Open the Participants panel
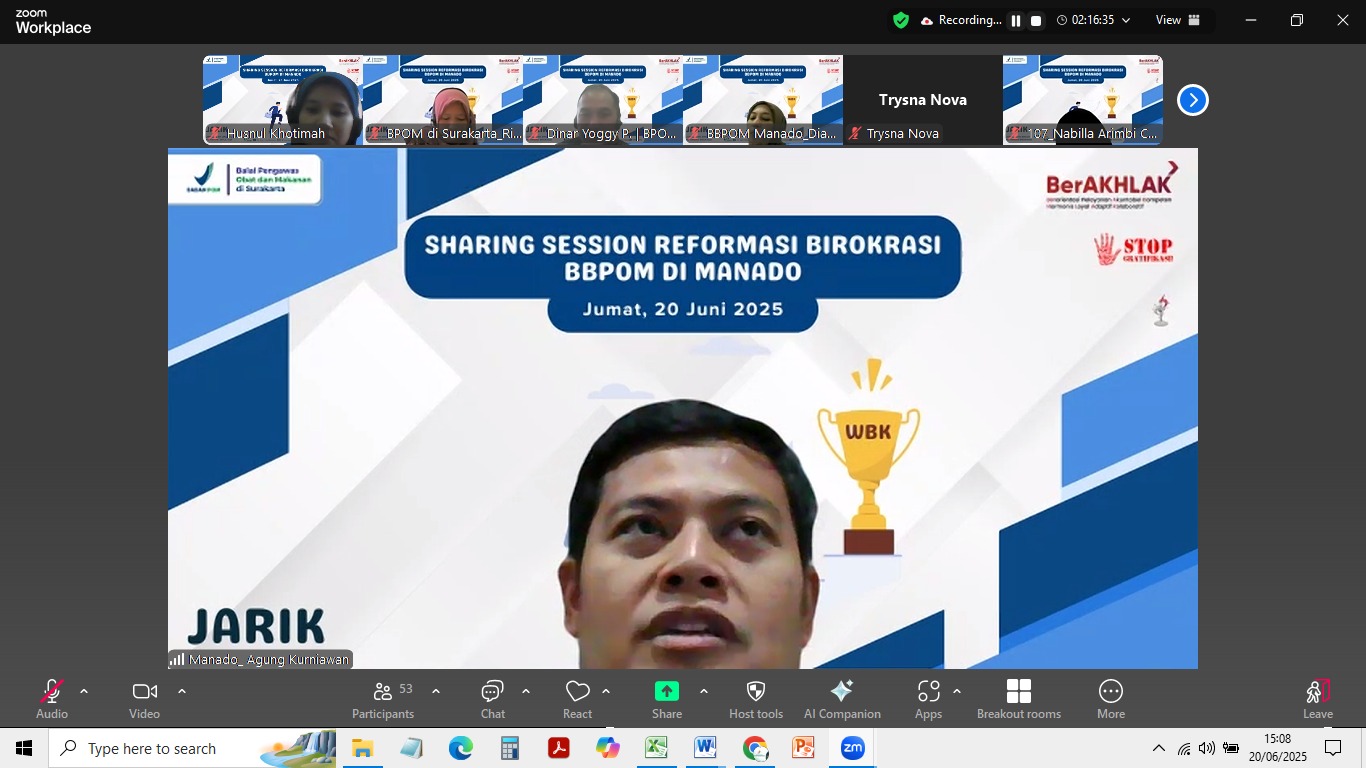1366x768 pixels. click(383, 692)
